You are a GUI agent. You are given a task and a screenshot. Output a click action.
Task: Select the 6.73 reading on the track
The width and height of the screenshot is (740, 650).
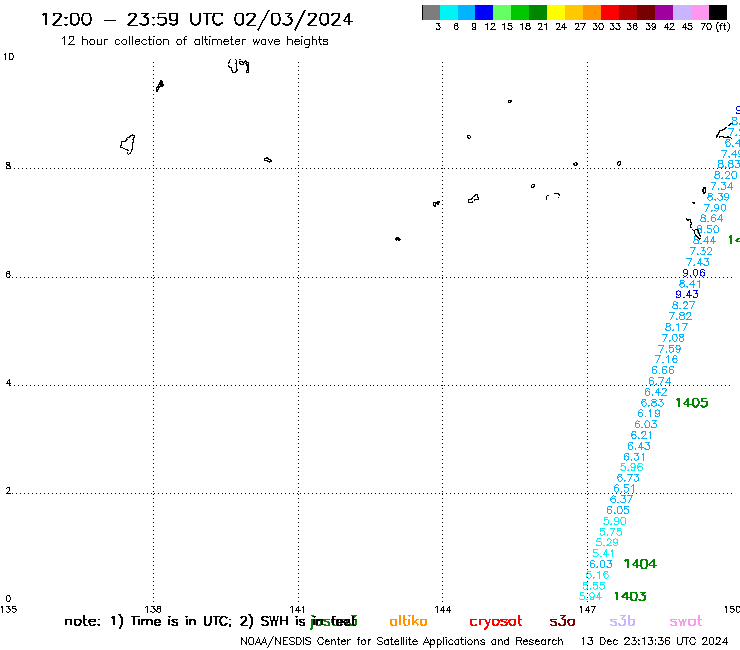[x=628, y=478]
